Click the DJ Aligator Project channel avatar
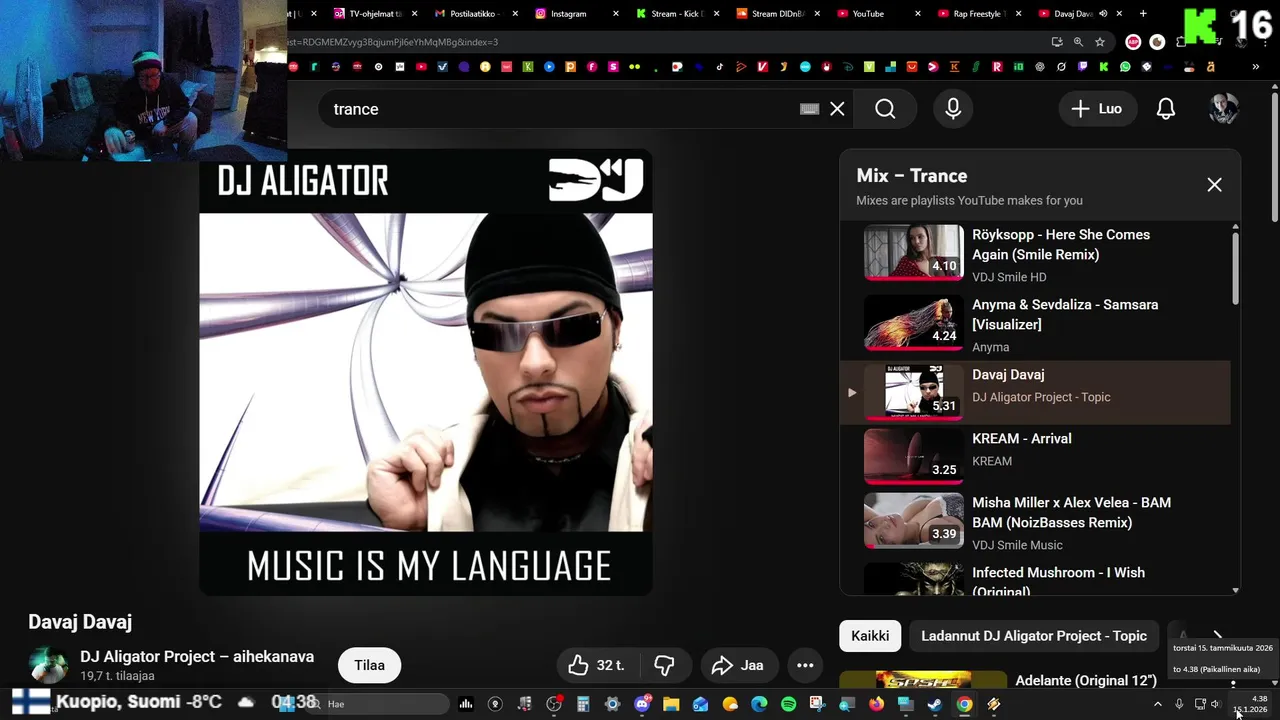1280x720 pixels. point(48,665)
